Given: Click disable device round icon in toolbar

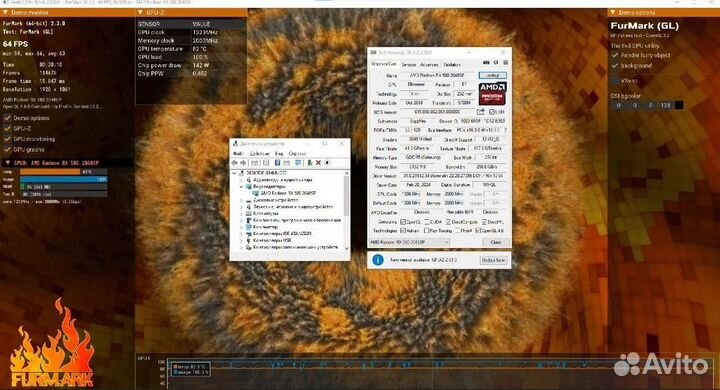Looking at the screenshot, I should 327,163.
